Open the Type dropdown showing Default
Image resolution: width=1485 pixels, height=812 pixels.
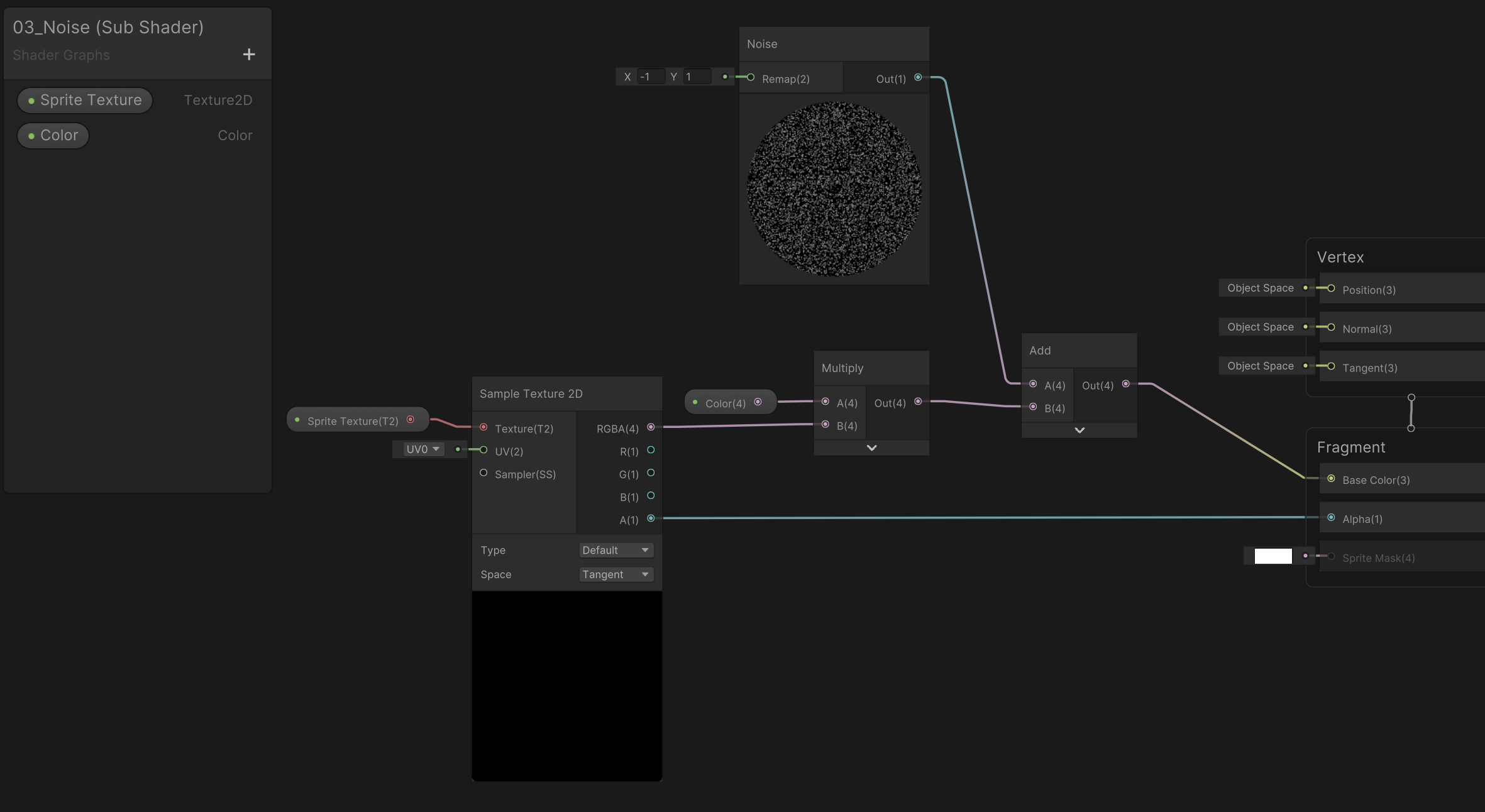[x=616, y=551]
